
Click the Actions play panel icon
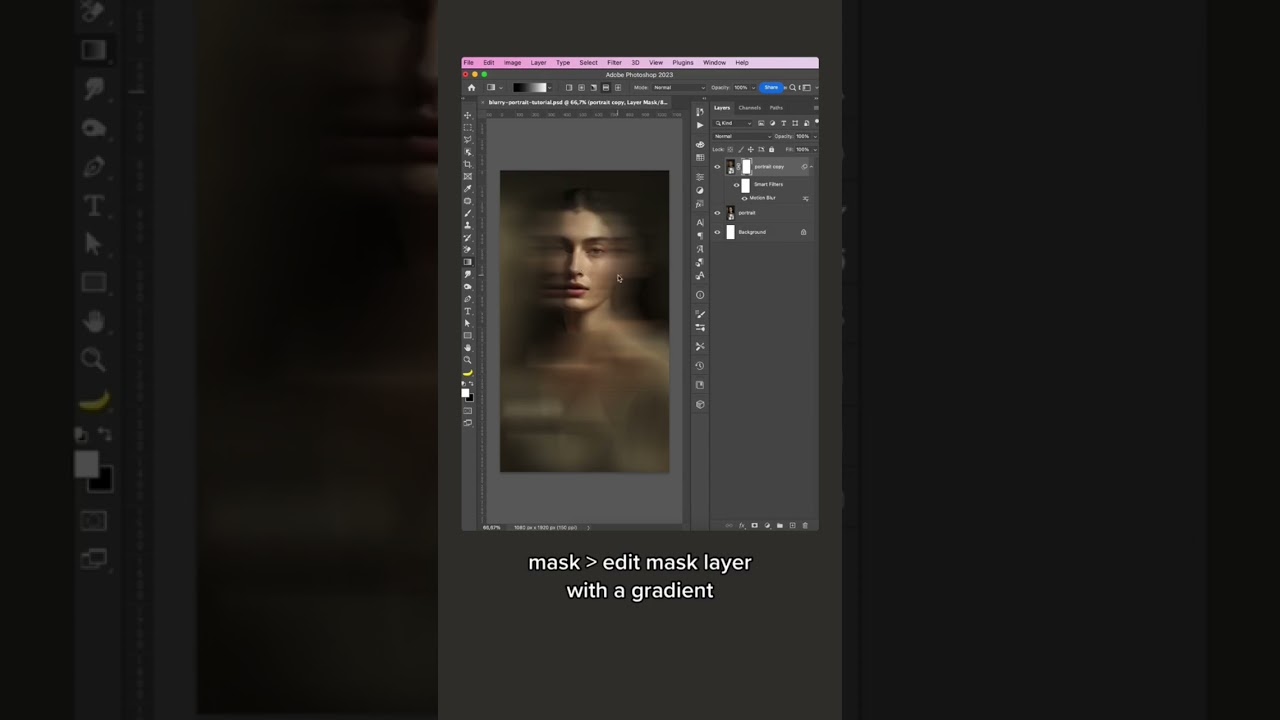700,125
